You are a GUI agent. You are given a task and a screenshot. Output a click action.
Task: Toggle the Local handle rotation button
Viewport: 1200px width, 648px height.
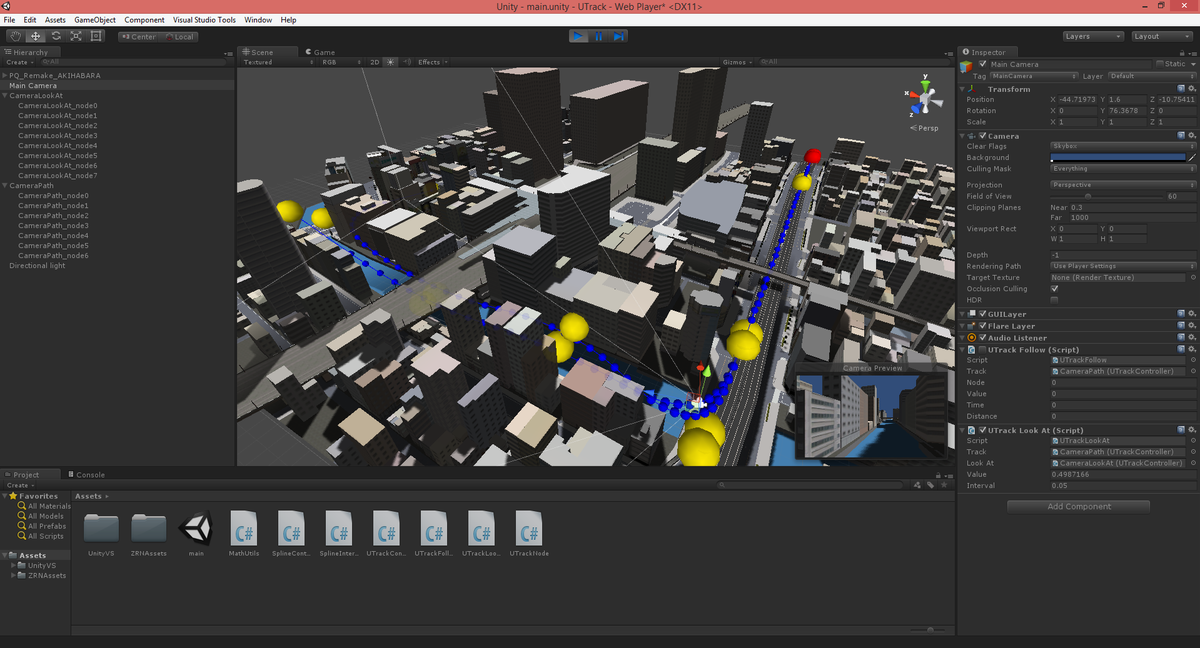pyautogui.click(x=178, y=37)
